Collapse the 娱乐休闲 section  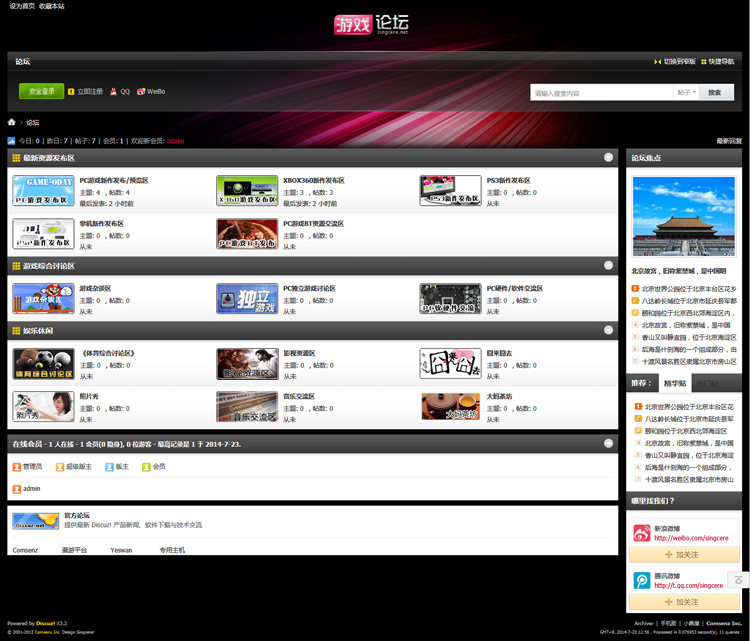click(x=609, y=331)
